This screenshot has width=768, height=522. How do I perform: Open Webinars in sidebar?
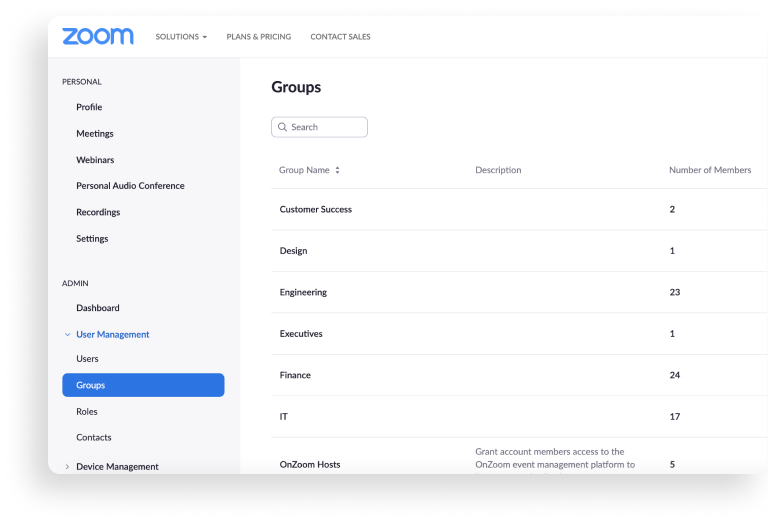(x=95, y=160)
